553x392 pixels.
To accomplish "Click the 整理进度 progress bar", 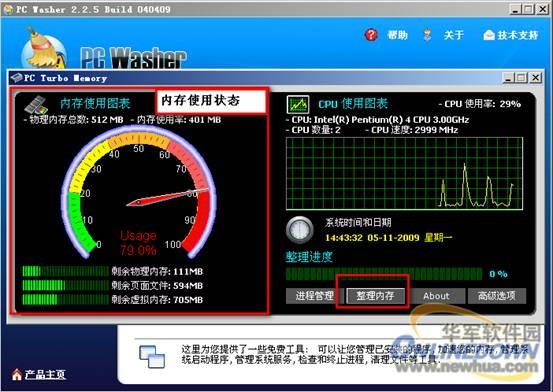I will [x=384, y=274].
